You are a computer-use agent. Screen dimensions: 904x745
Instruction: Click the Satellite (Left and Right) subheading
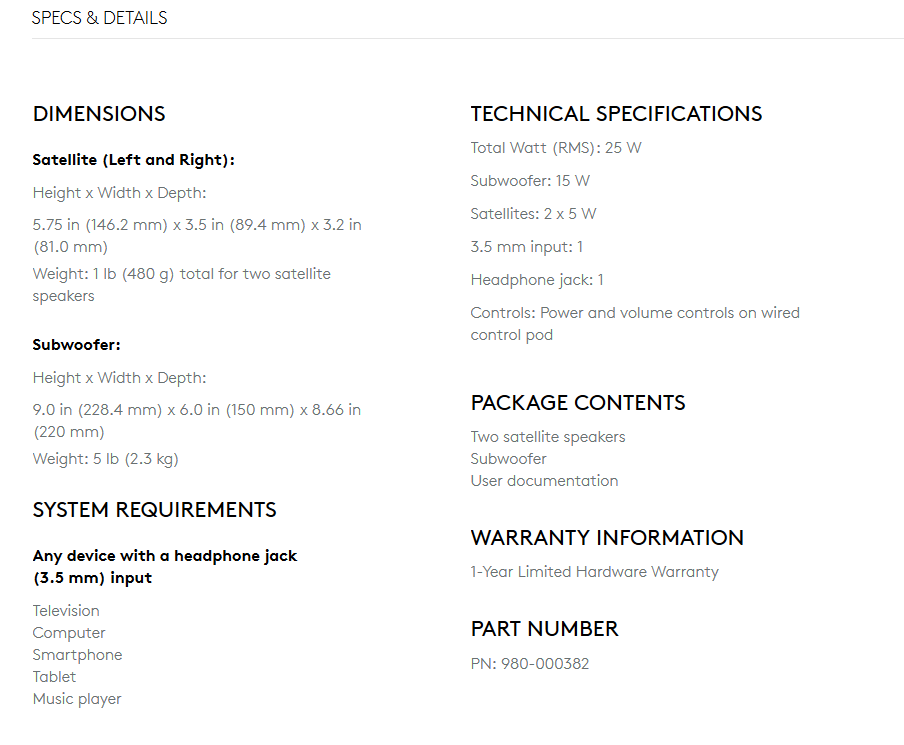pos(134,160)
